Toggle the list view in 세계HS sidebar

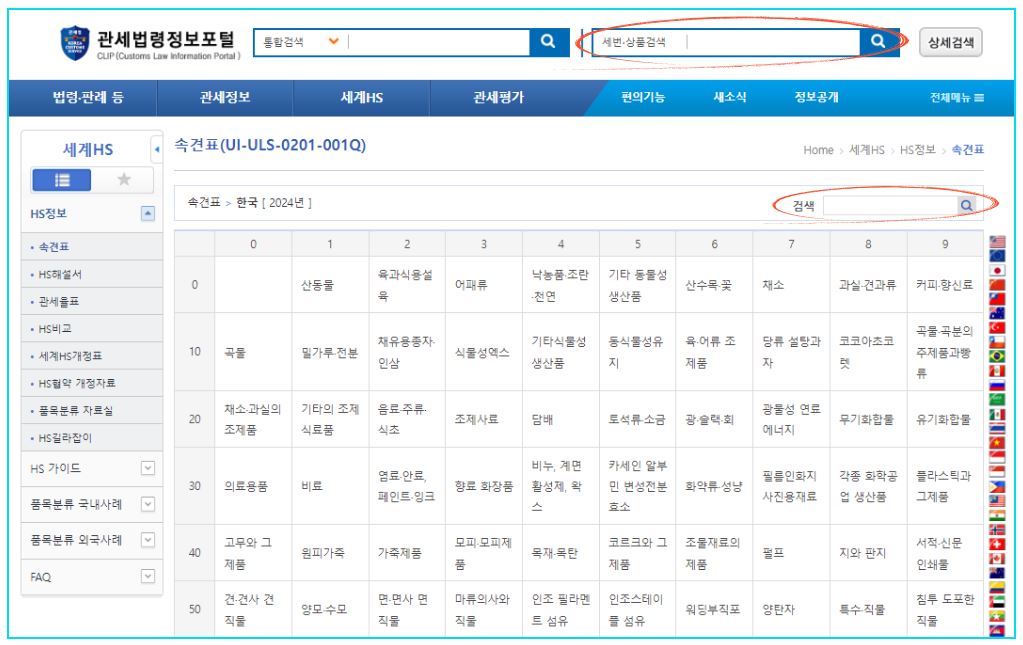click(x=63, y=180)
